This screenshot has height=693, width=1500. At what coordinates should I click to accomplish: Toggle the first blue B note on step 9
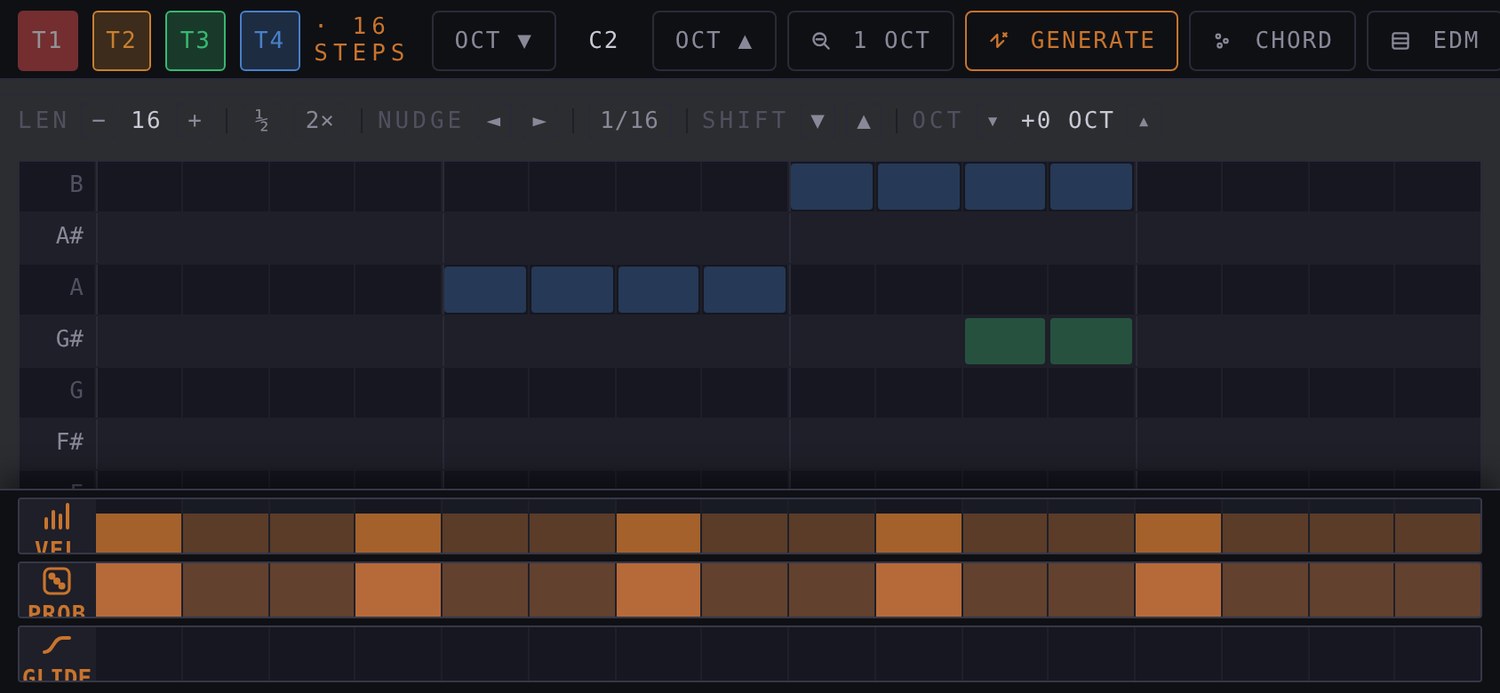click(831, 186)
